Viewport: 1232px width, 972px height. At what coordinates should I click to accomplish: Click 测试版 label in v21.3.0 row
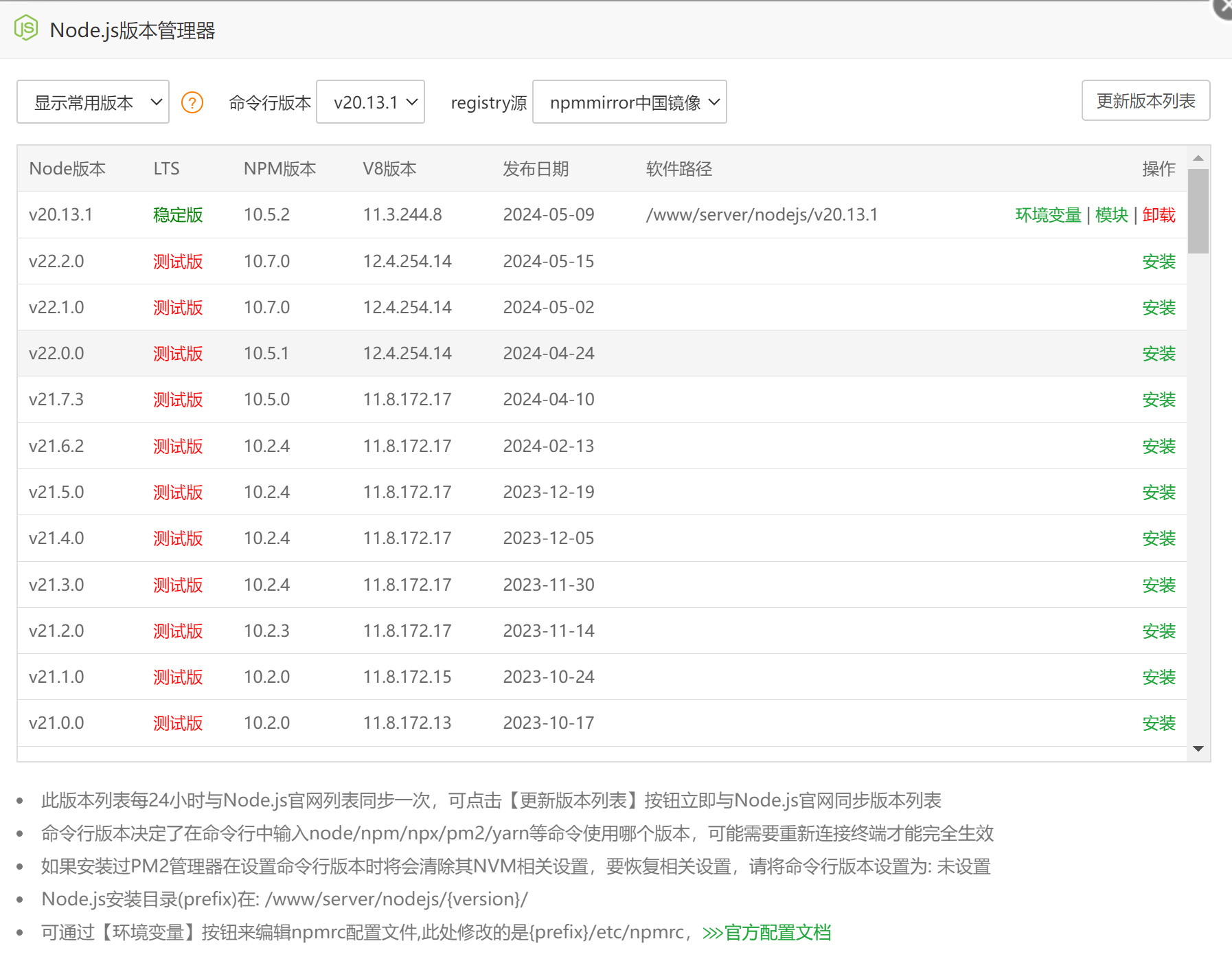[x=178, y=585]
